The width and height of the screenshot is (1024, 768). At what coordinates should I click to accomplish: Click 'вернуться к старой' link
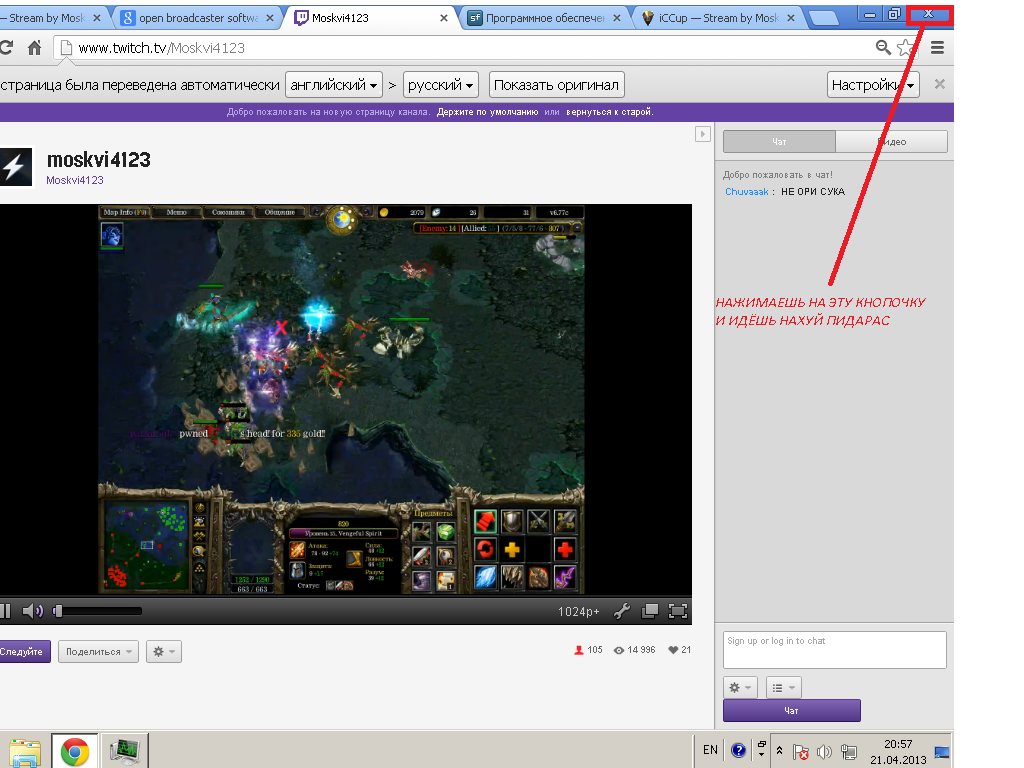[609, 112]
